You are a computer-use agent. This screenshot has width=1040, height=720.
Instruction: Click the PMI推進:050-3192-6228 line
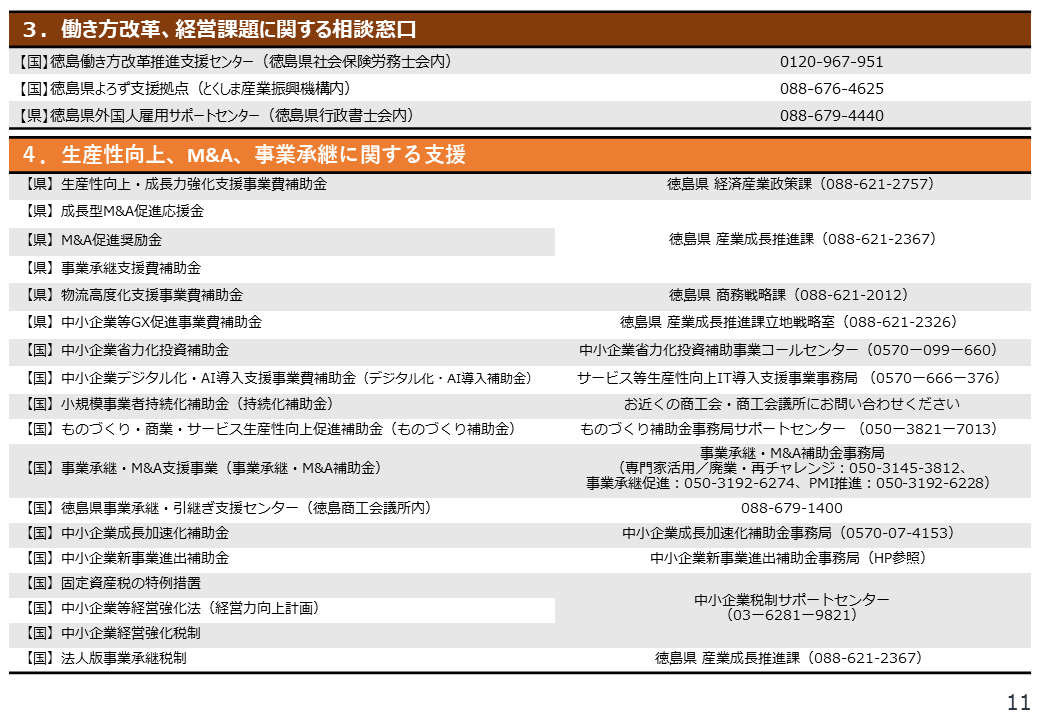[899, 483]
